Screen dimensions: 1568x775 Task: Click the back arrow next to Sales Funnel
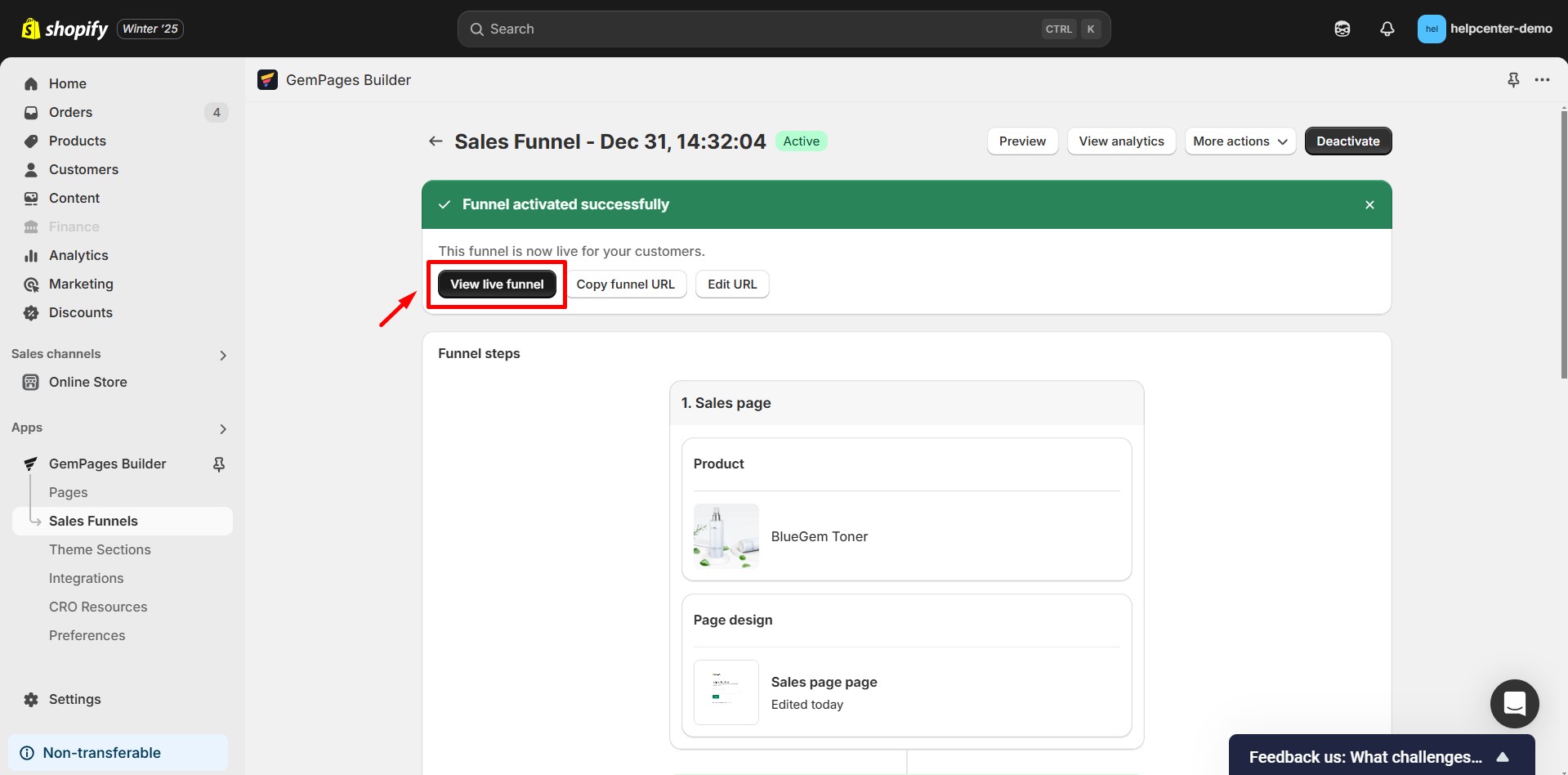coord(436,141)
